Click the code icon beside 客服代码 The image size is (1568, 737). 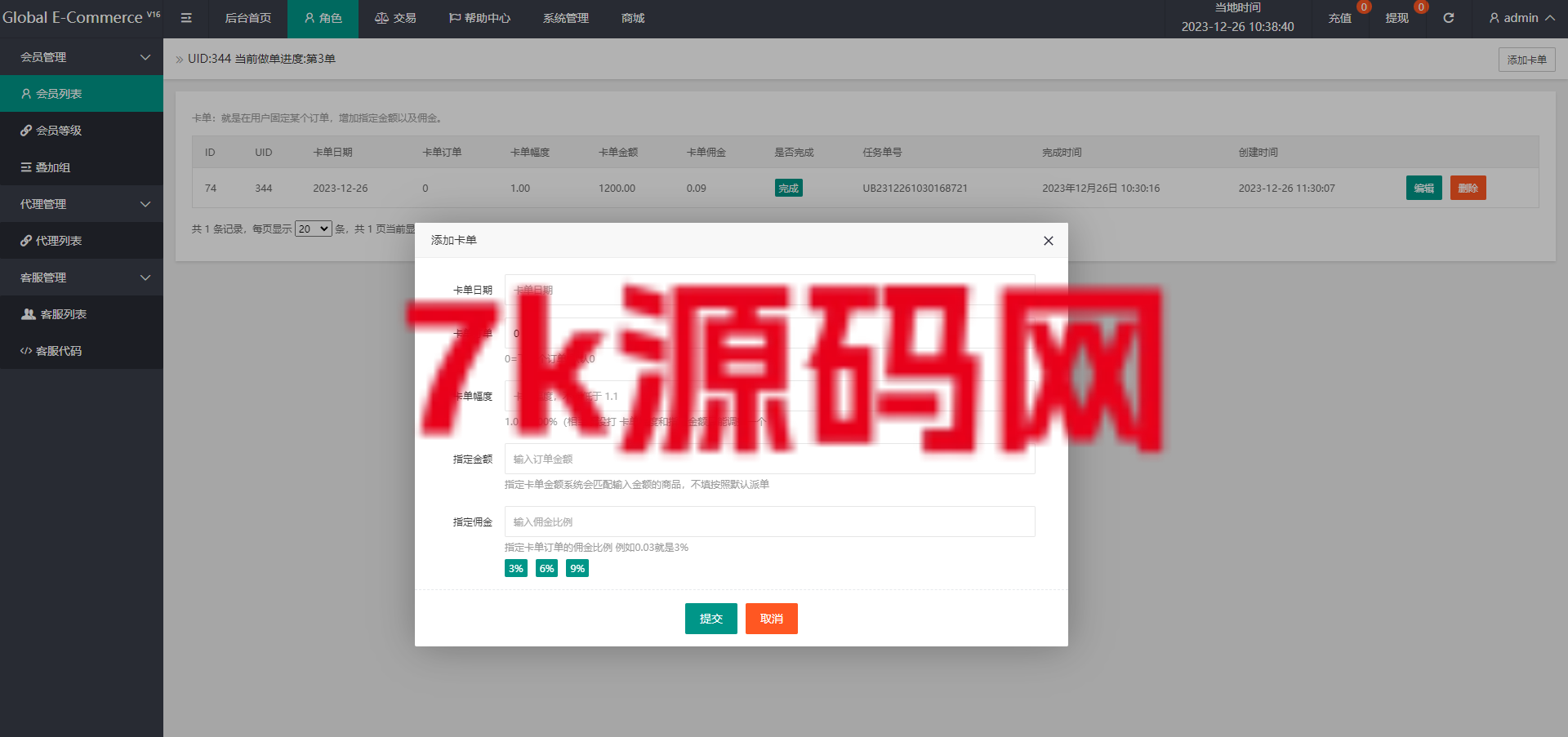coord(26,351)
